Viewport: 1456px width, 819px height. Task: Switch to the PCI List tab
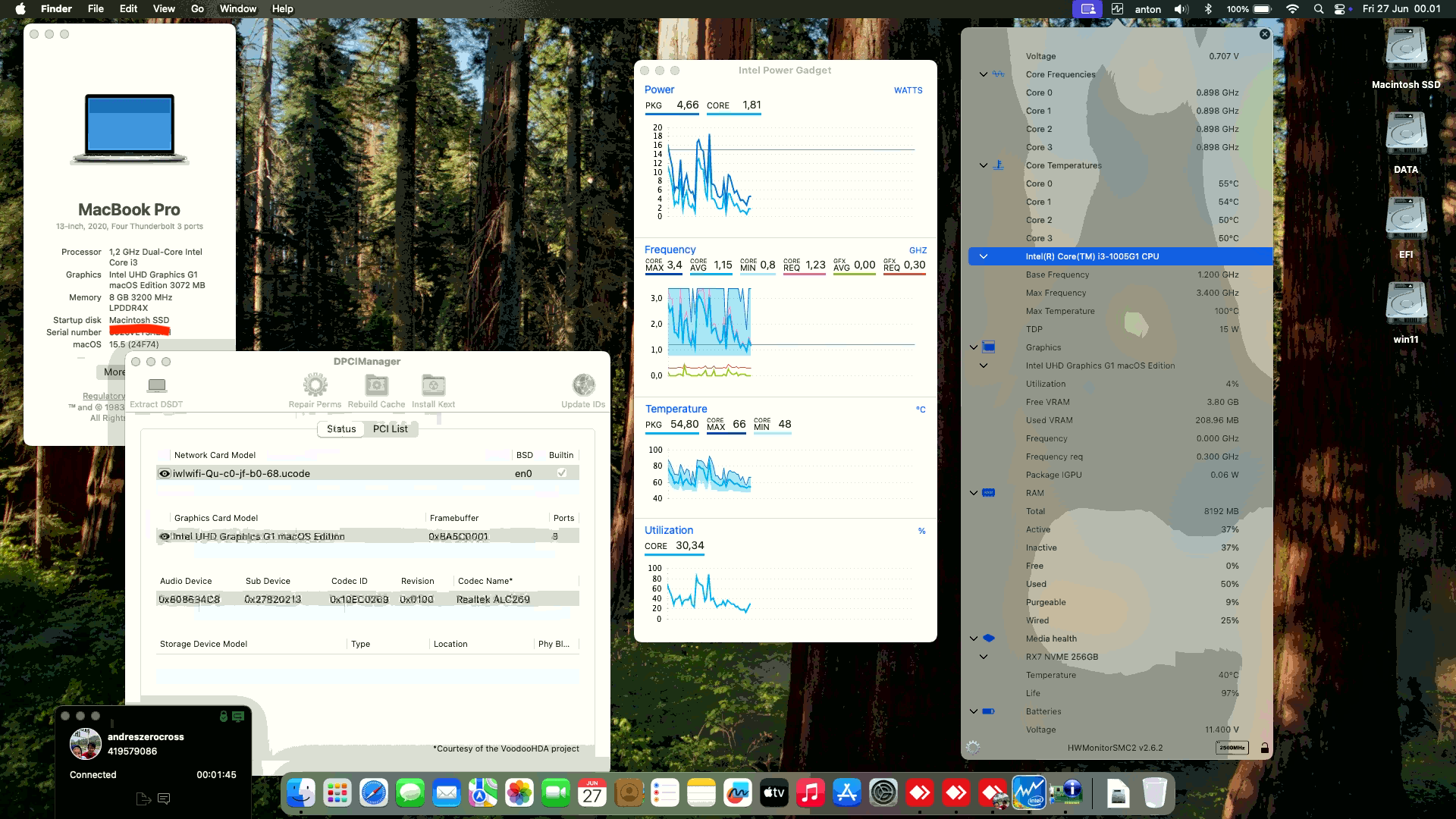click(391, 428)
